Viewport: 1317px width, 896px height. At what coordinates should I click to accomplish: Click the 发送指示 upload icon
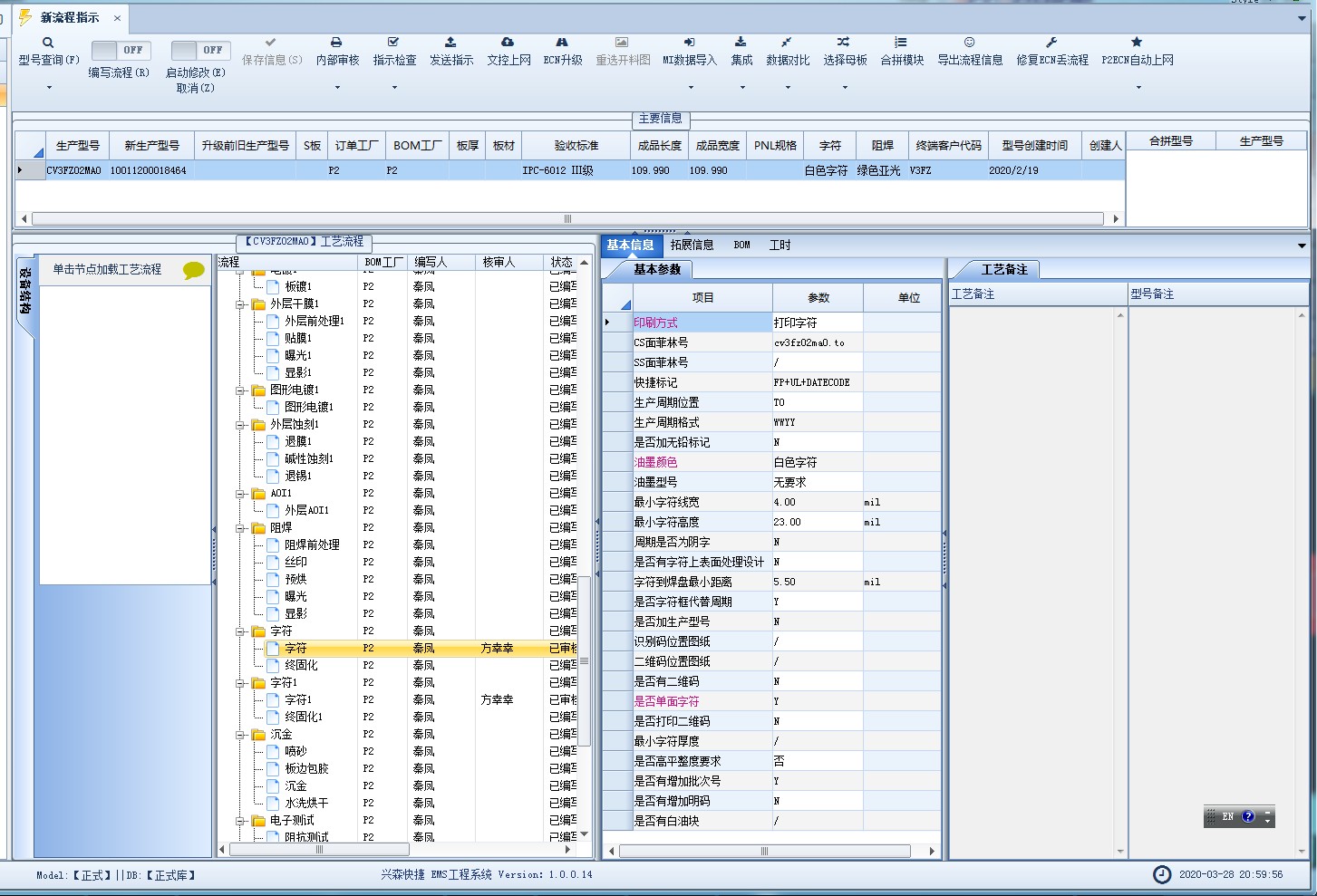point(450,43)
